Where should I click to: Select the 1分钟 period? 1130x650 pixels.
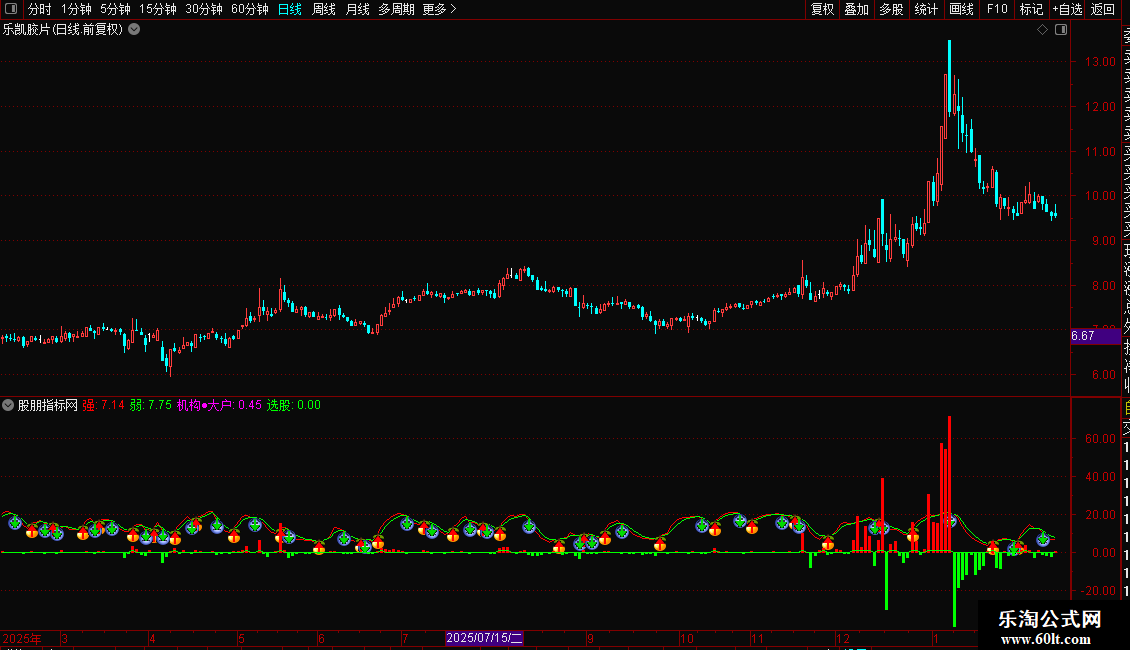pyautogui.click(x=76, y=9)
